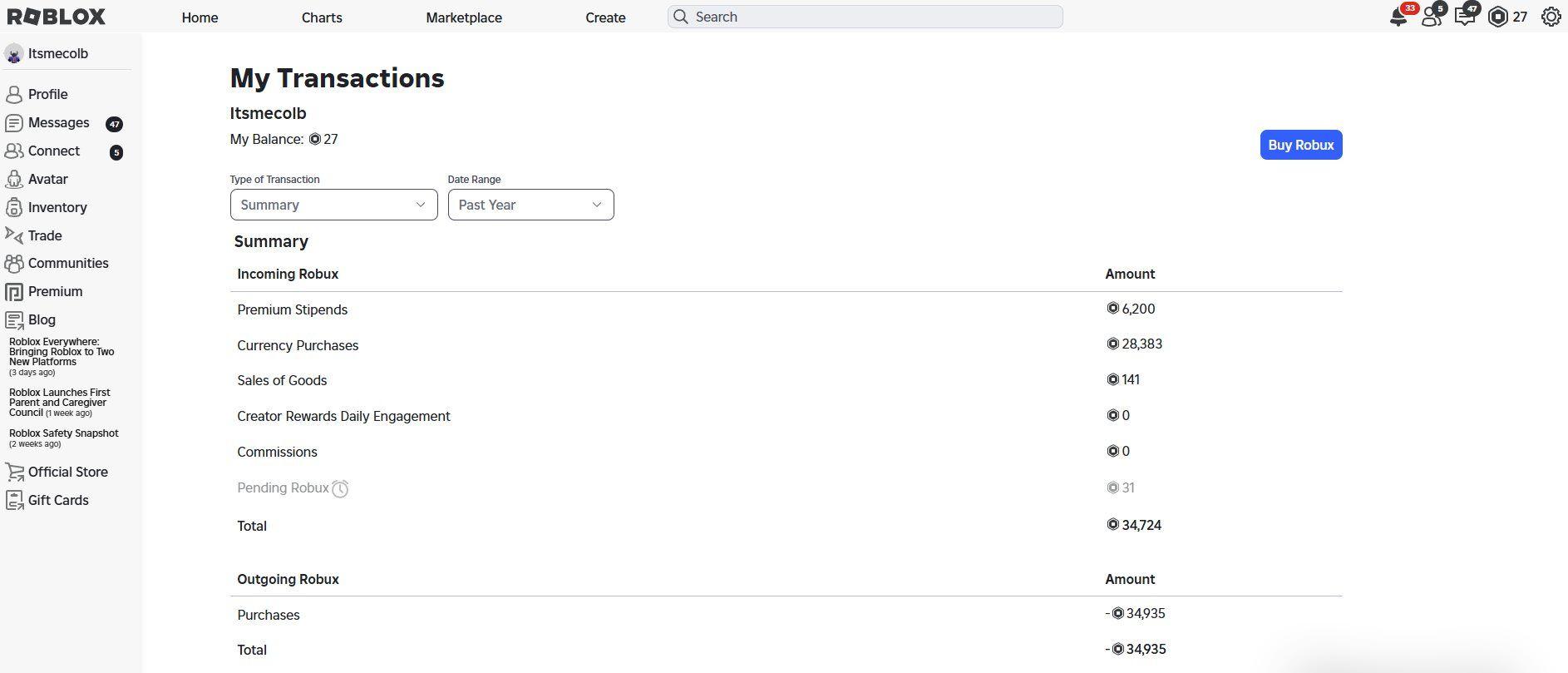1568x673 pixels.
Task: Click into the Search field
Action: pos(865,17)
